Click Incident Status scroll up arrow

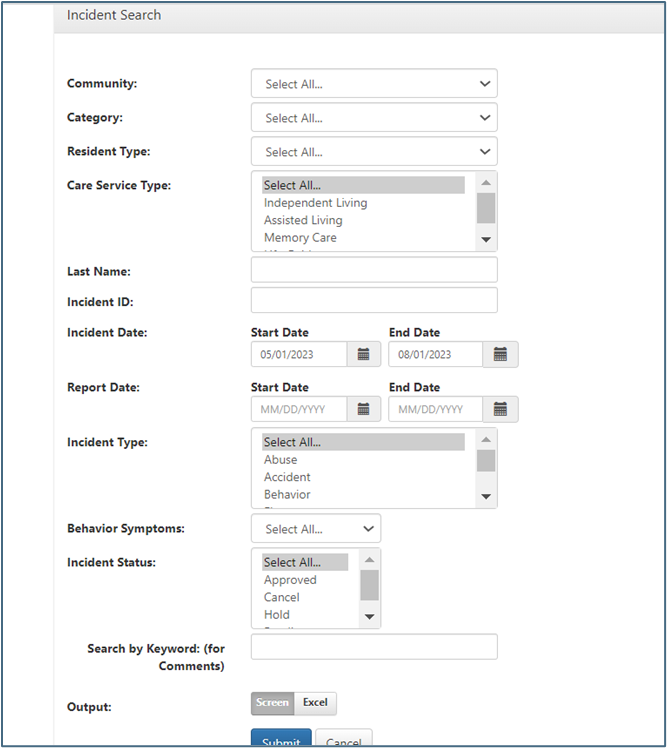coord(369,560)
